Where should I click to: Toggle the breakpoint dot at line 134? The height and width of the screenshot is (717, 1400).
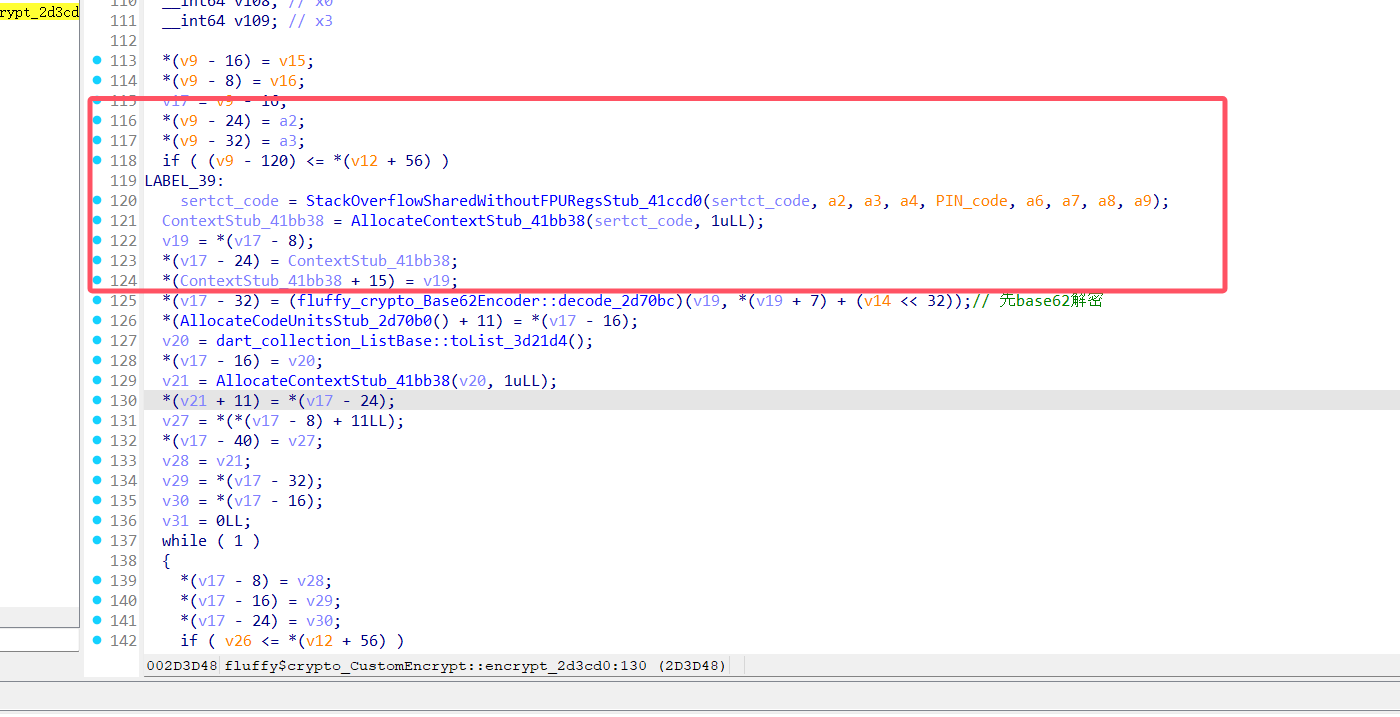coord(96,481)
